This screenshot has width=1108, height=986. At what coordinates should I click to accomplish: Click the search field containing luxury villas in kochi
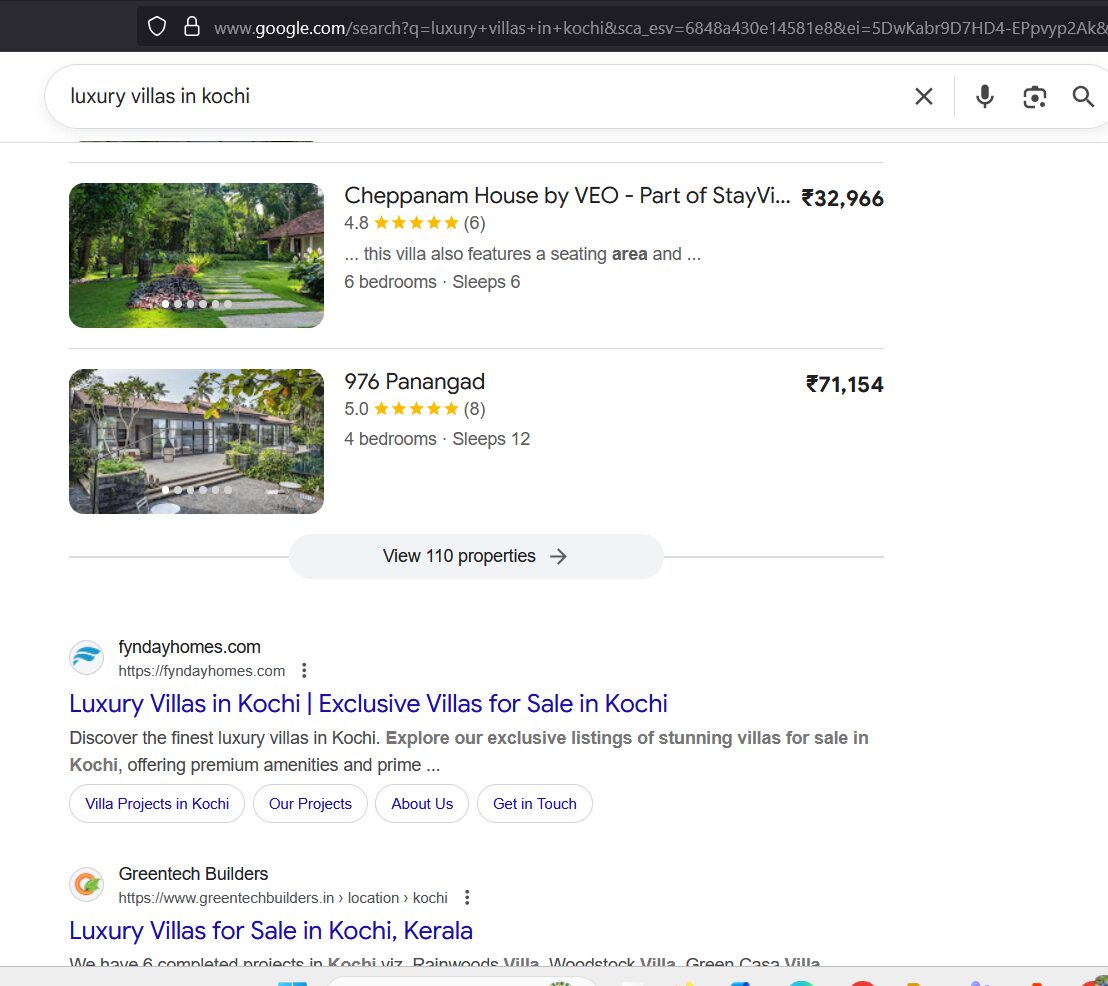point(481,96)
